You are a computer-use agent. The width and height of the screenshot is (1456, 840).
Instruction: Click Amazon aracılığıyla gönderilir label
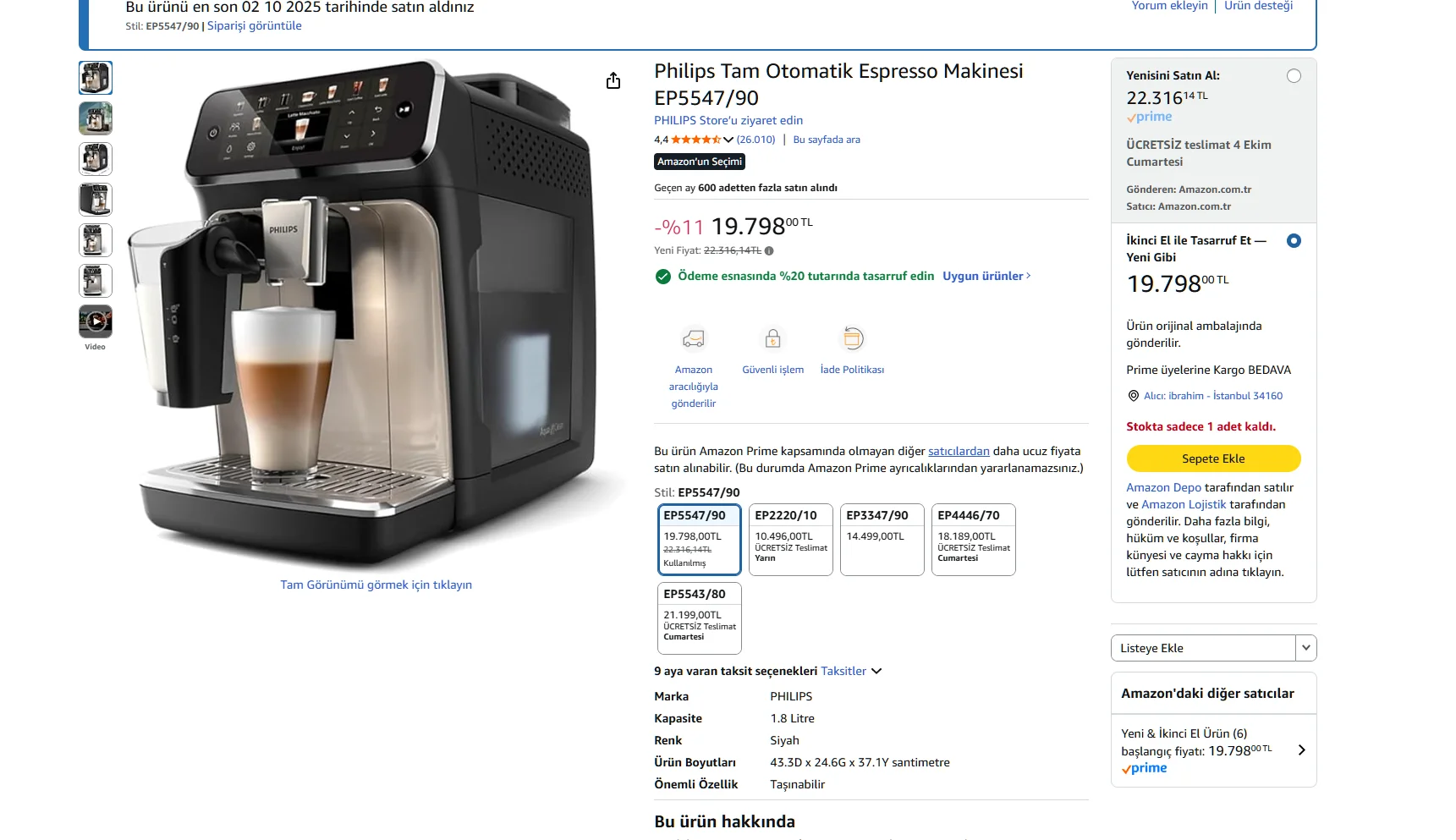(694, 387)
